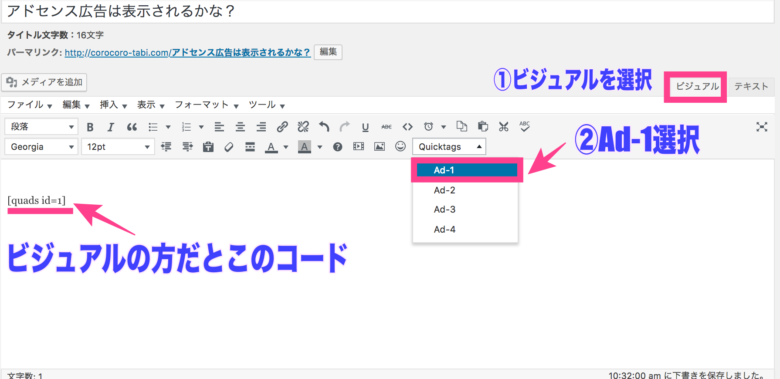Align text left
Screen dimensions: 780x379
coord(219,127)
